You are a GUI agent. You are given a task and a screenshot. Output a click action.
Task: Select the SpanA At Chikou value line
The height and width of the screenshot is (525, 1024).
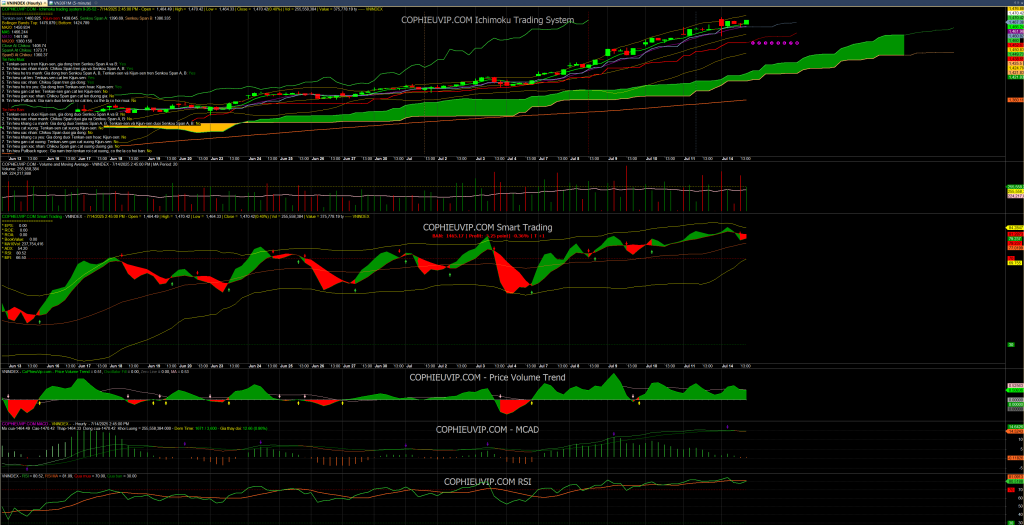coord(25,50)
